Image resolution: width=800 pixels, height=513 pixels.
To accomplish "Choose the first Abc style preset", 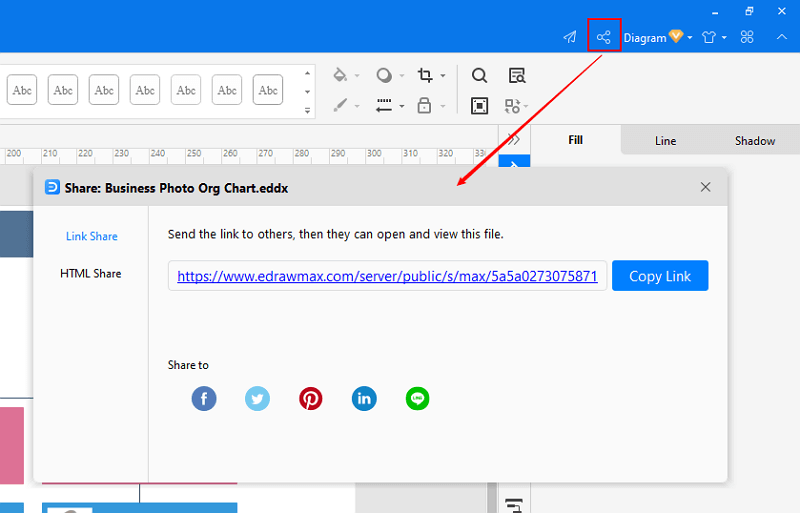I will 22,90.
